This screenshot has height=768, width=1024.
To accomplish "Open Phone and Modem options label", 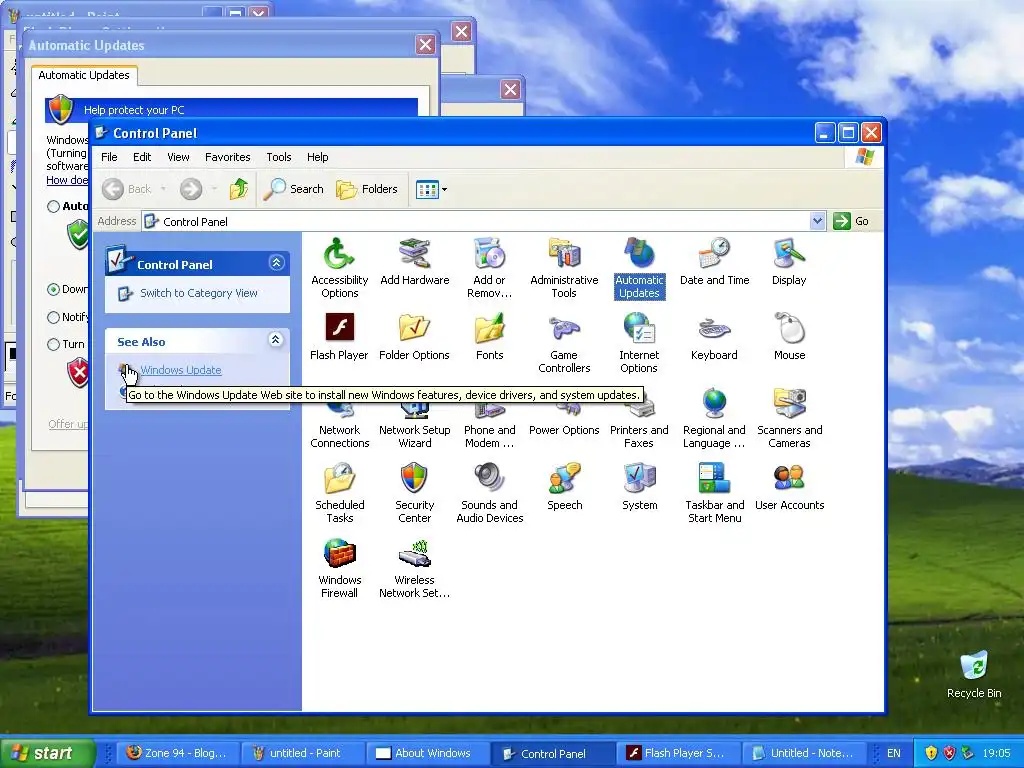I will pos(489,436).
